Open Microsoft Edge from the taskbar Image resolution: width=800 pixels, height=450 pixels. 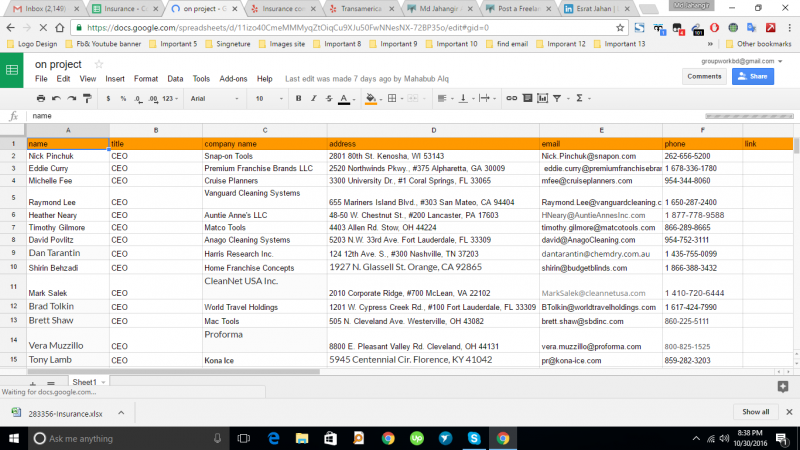[273, 438]
